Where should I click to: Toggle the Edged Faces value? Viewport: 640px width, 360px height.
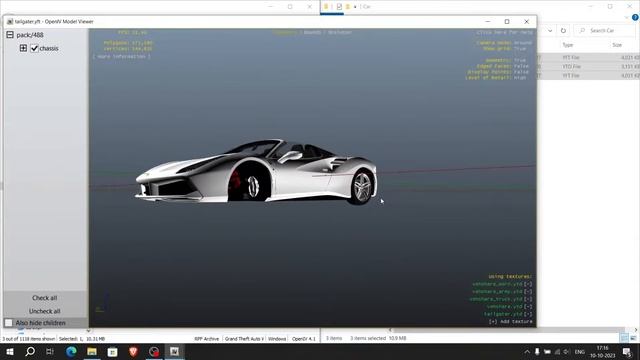click(521, 66)
